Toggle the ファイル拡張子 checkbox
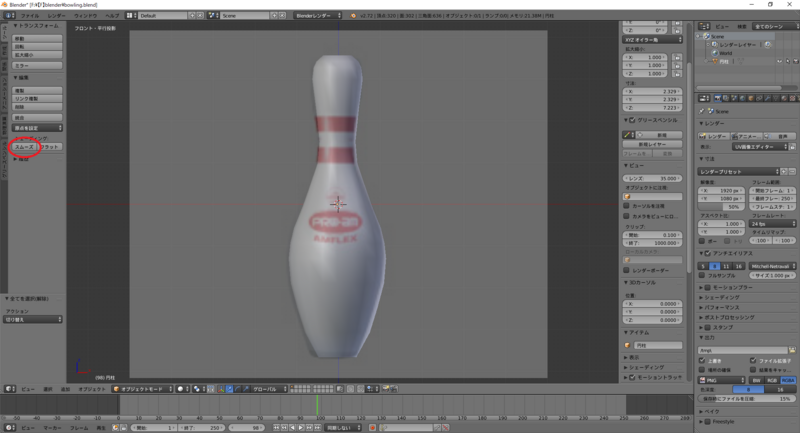800x433 pixels. pyautogui.click(x=753, y=361)
